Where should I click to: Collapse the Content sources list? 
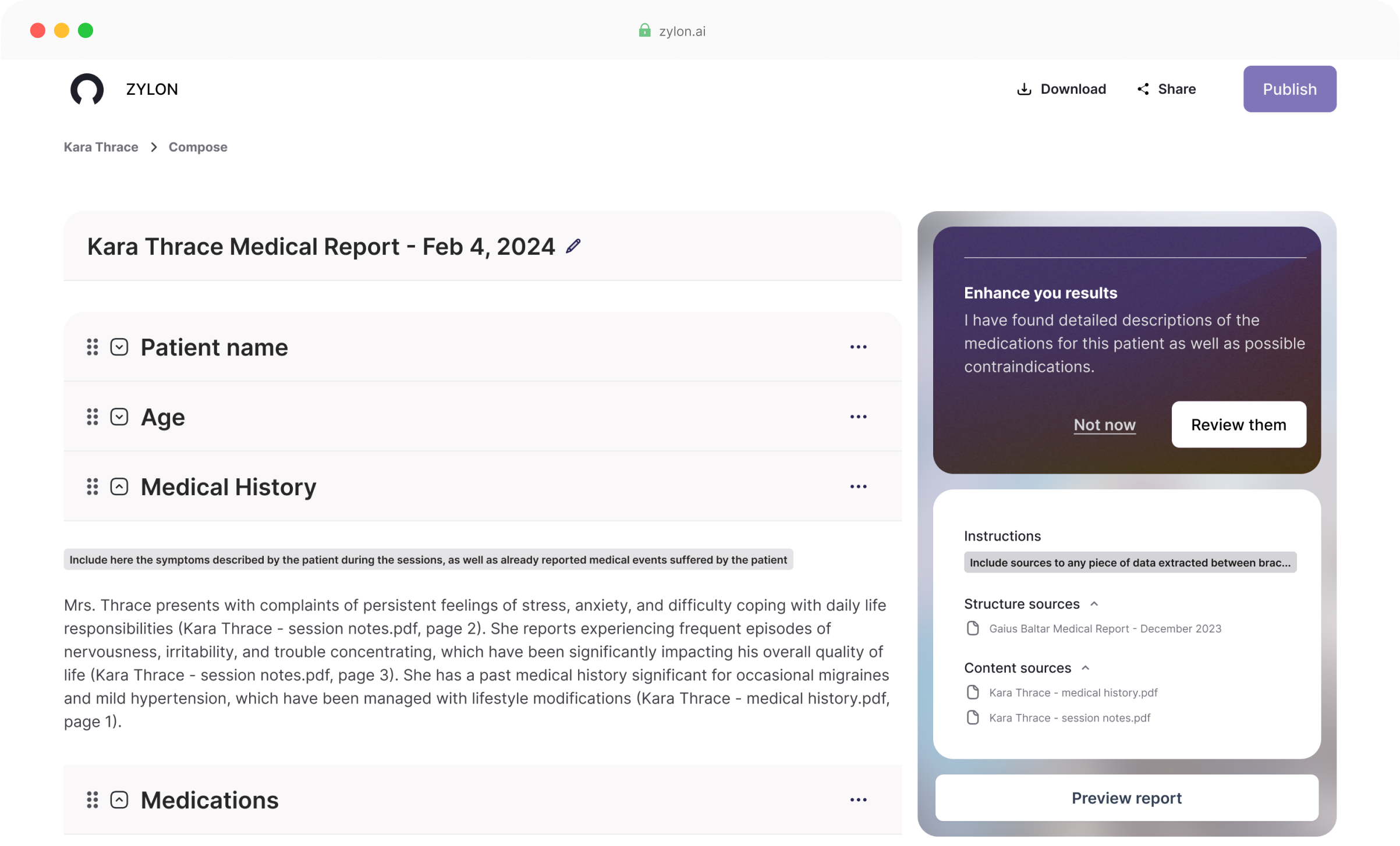[x=1085, y=668]
